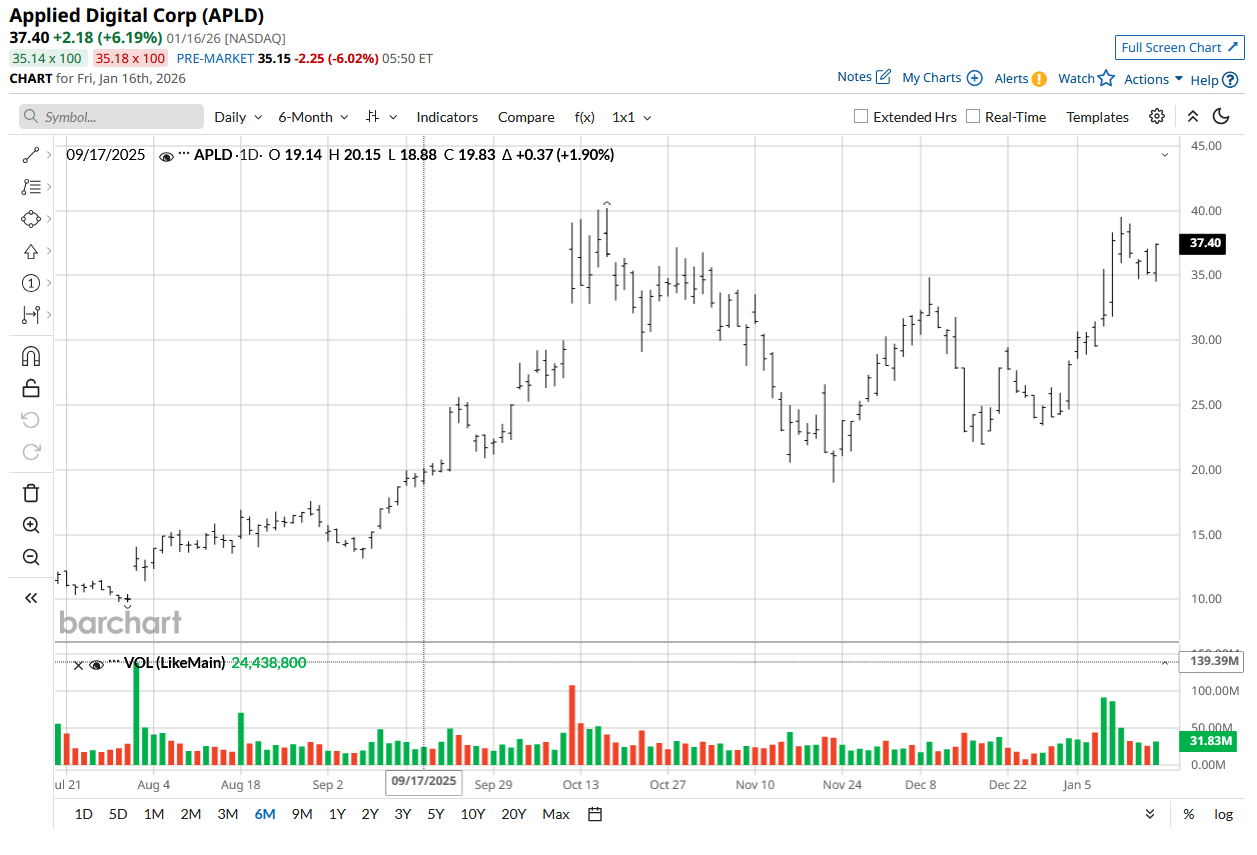Select the 1Y time range
The height and width of the screenshot is (855, 1257).
point(337,814)
